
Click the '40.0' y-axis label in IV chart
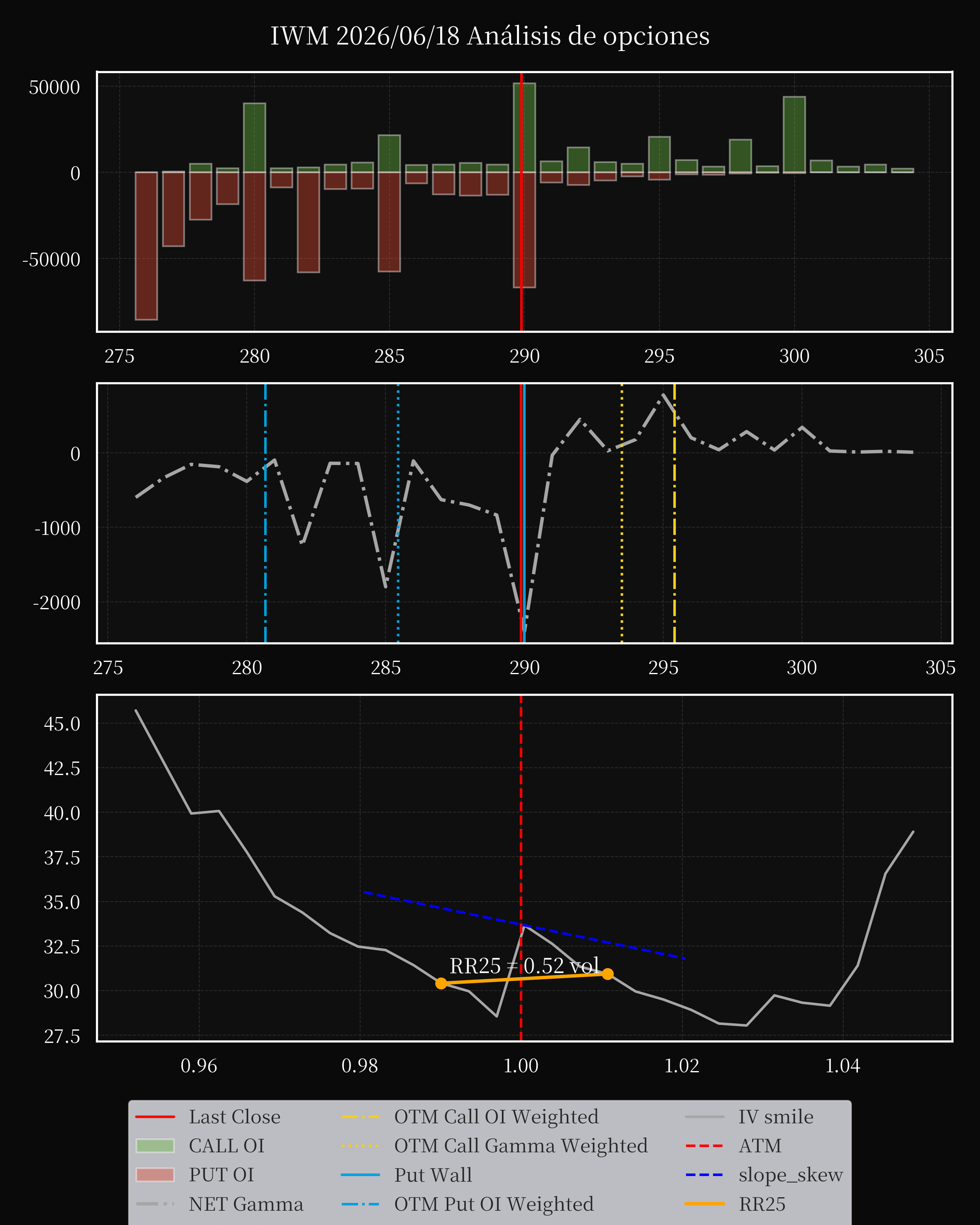click(x=62, y=813)
